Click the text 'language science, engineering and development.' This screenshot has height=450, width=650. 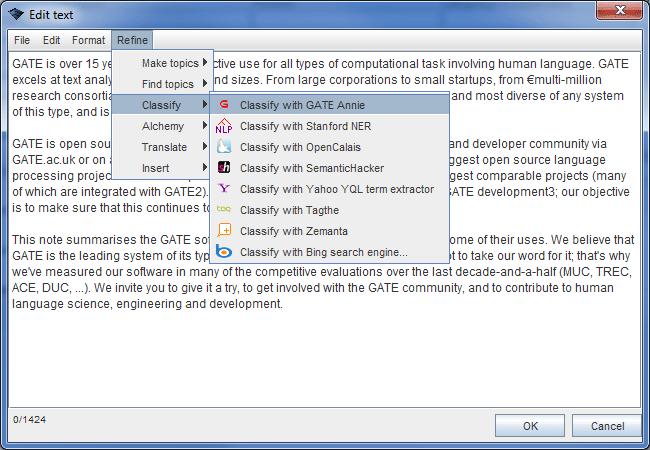point(147,304)
